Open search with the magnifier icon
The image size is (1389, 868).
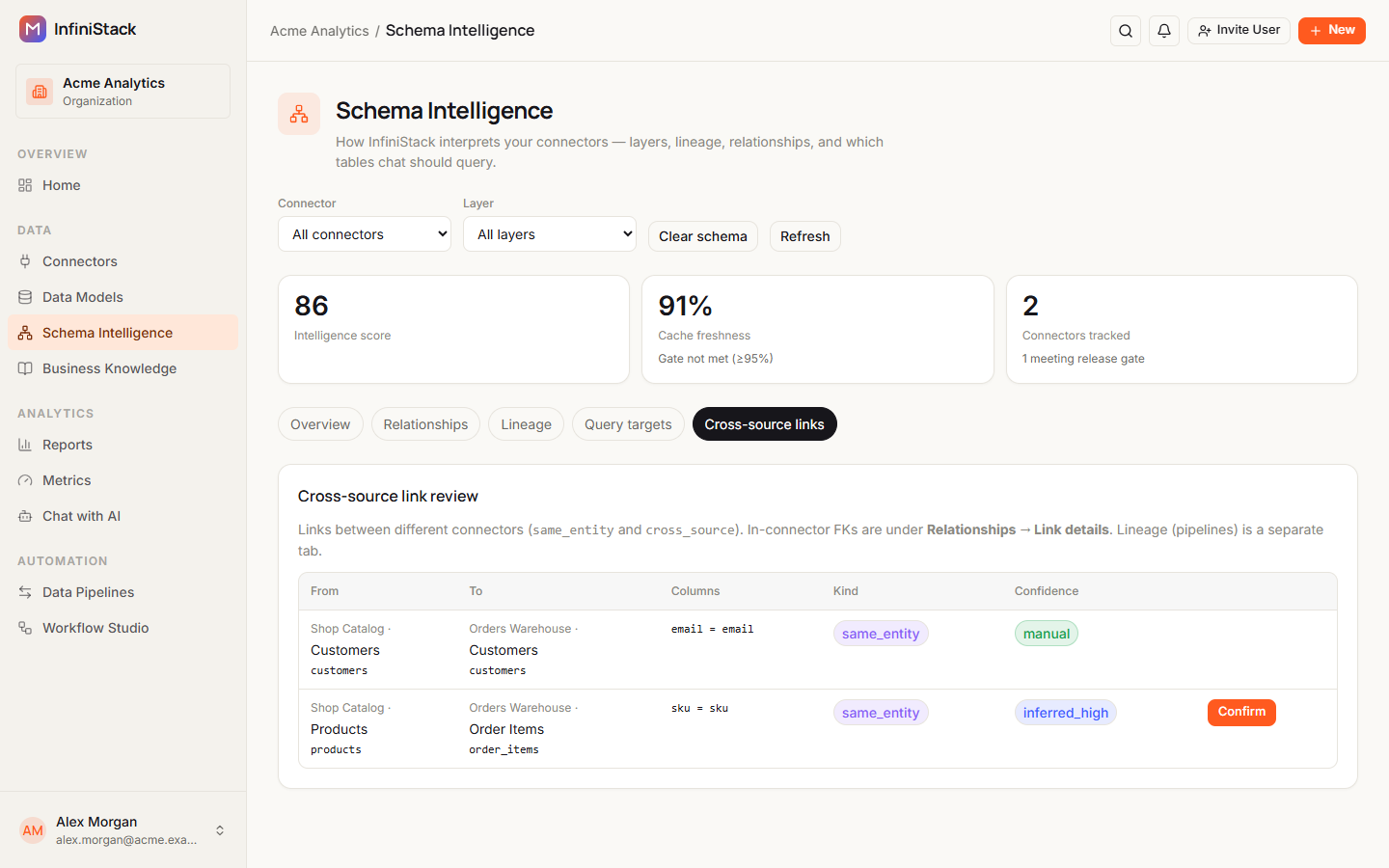click(1126, 31)
